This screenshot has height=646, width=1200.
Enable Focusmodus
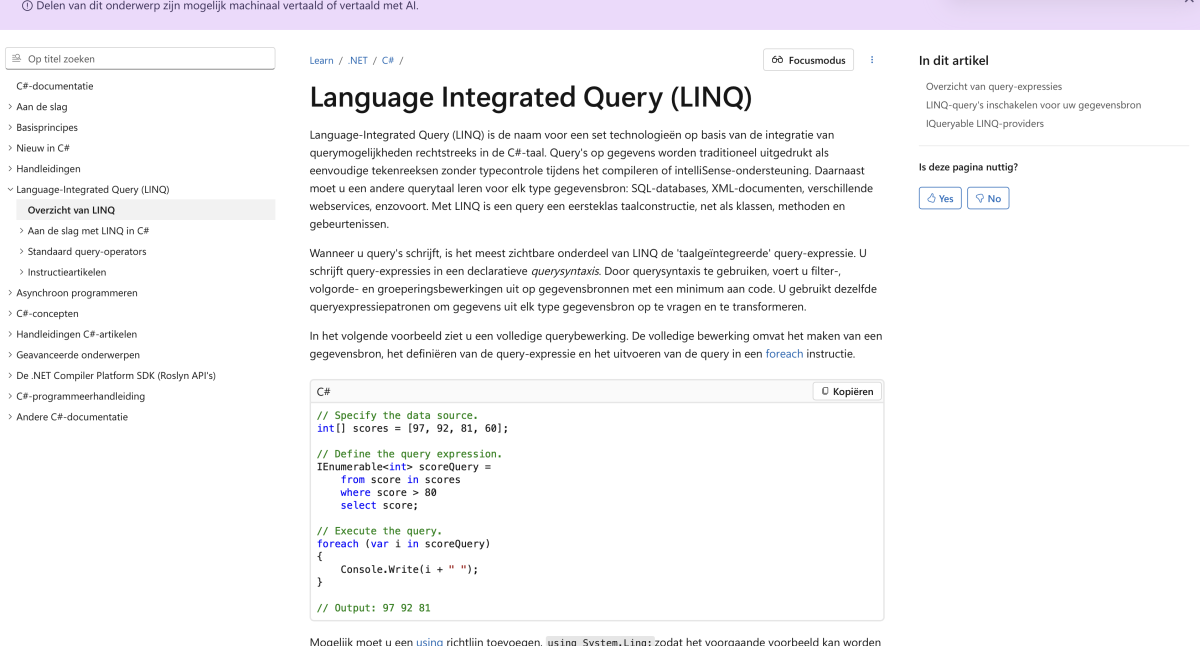[x=809, y=60]
